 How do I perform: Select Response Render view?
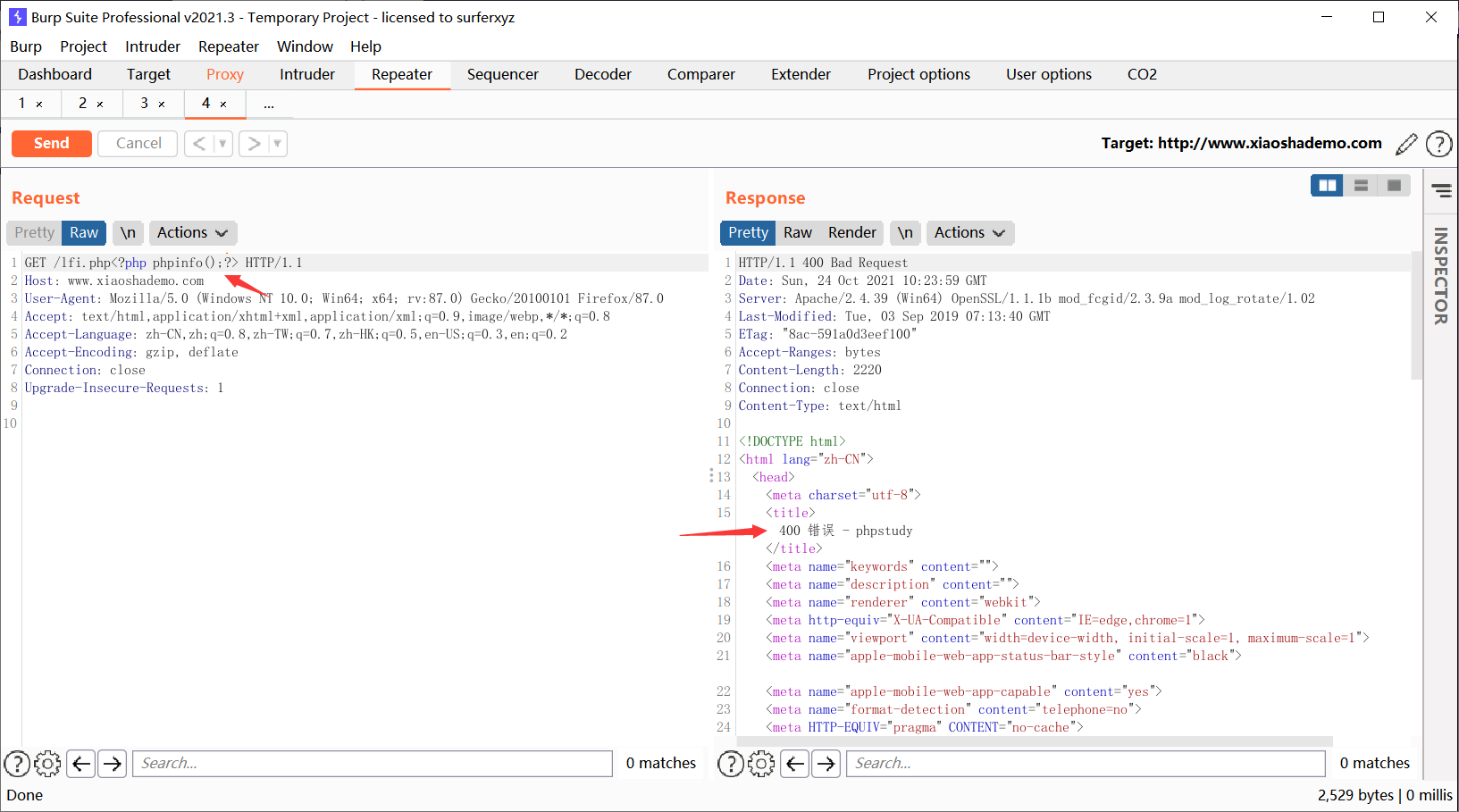pos(852,233)
